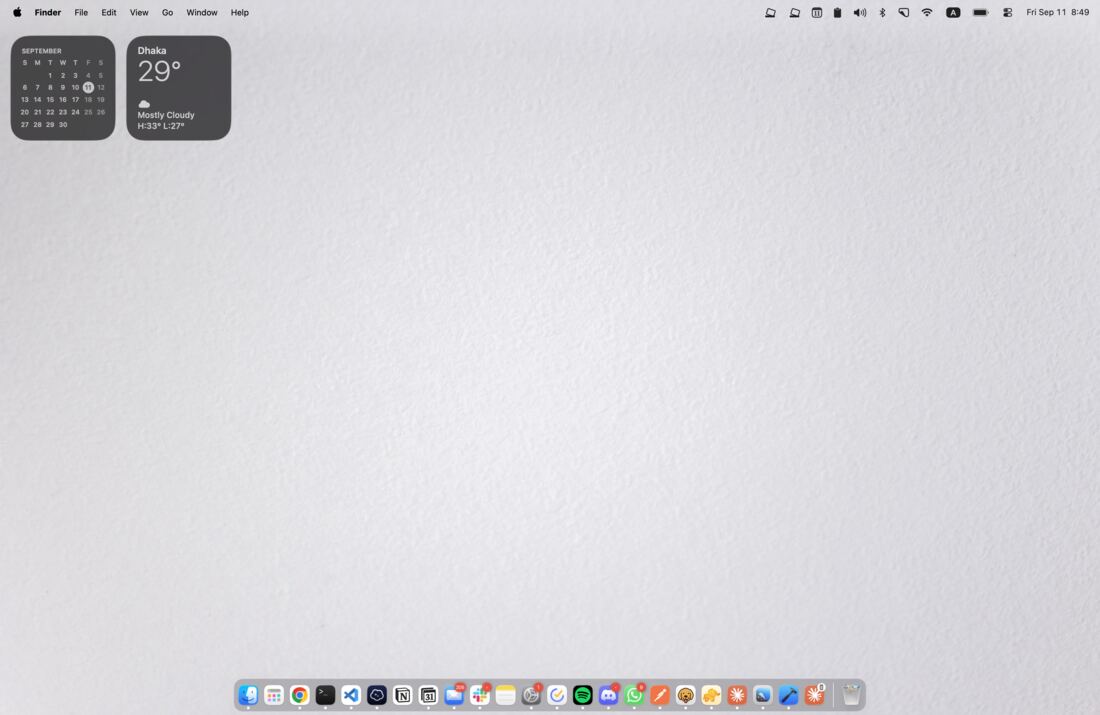
Task: Launch Spotify from the dock
Action: [x=582, y=695]
